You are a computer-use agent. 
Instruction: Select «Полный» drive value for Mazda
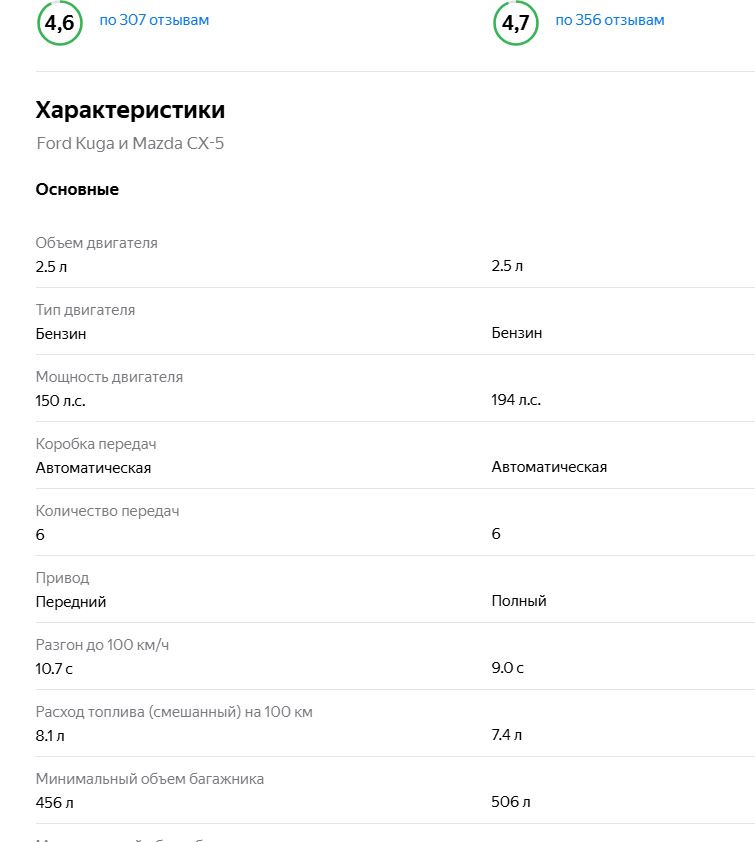(x=518, y=601)
